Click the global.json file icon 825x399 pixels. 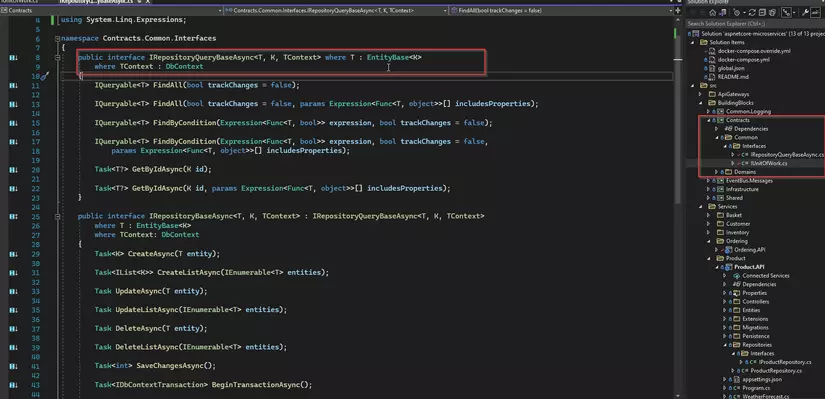point(713,68)
